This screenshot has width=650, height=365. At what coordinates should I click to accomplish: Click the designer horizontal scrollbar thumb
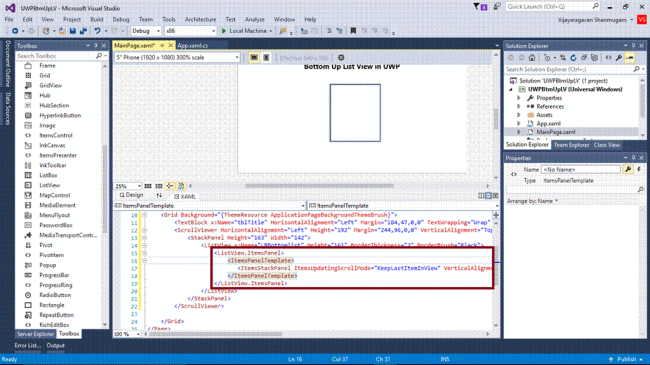click(x=319, y=186)
